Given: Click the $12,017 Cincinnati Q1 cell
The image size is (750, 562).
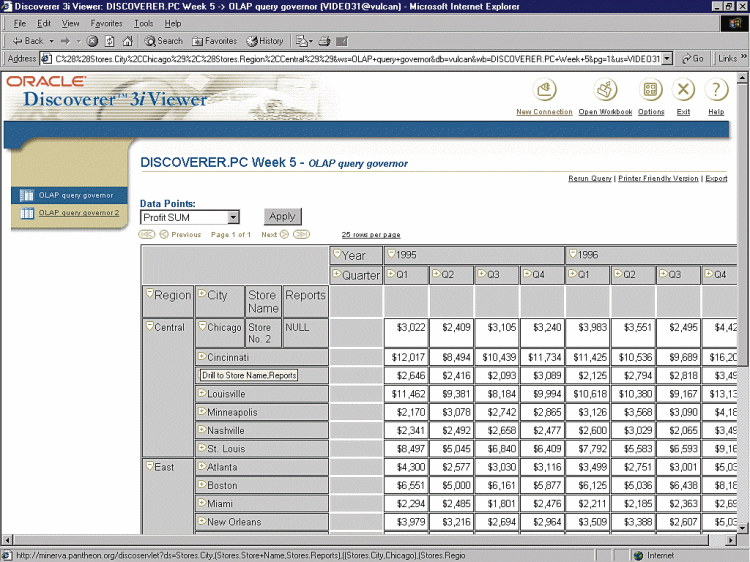Looking at the screenshot, I should coord(406,357).
